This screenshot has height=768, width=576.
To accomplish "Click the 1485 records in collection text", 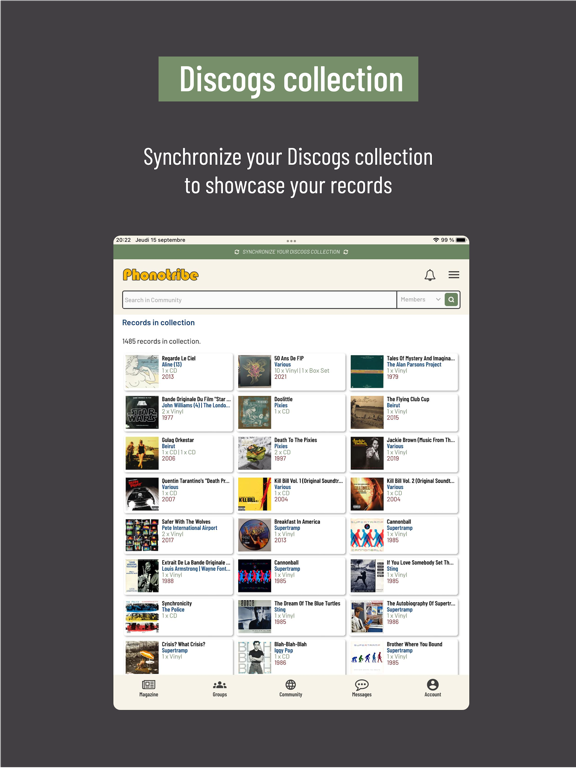I will pyautogui.click(x=161, y=341).
